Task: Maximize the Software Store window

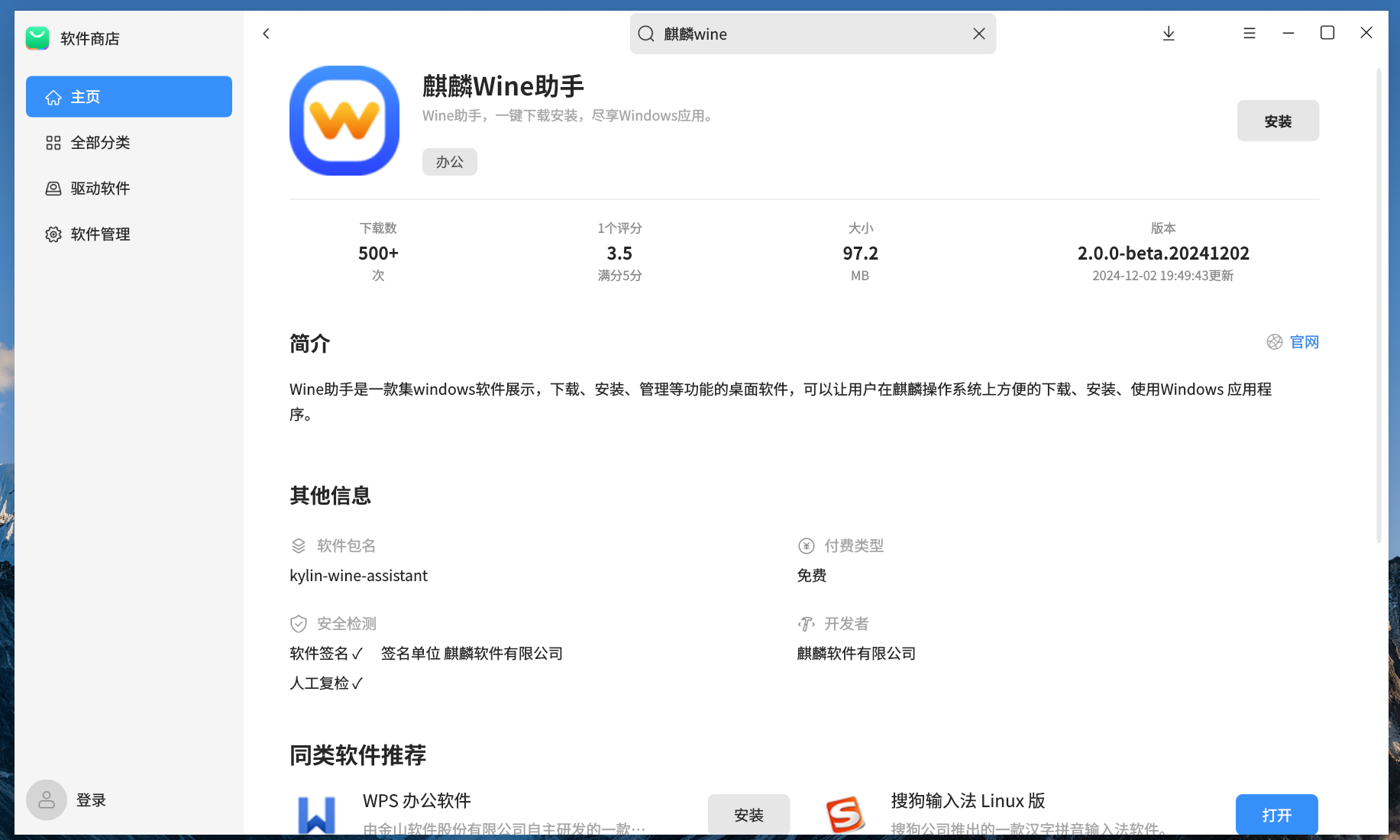Action: pyautogui.click(x=1327, y=33)
